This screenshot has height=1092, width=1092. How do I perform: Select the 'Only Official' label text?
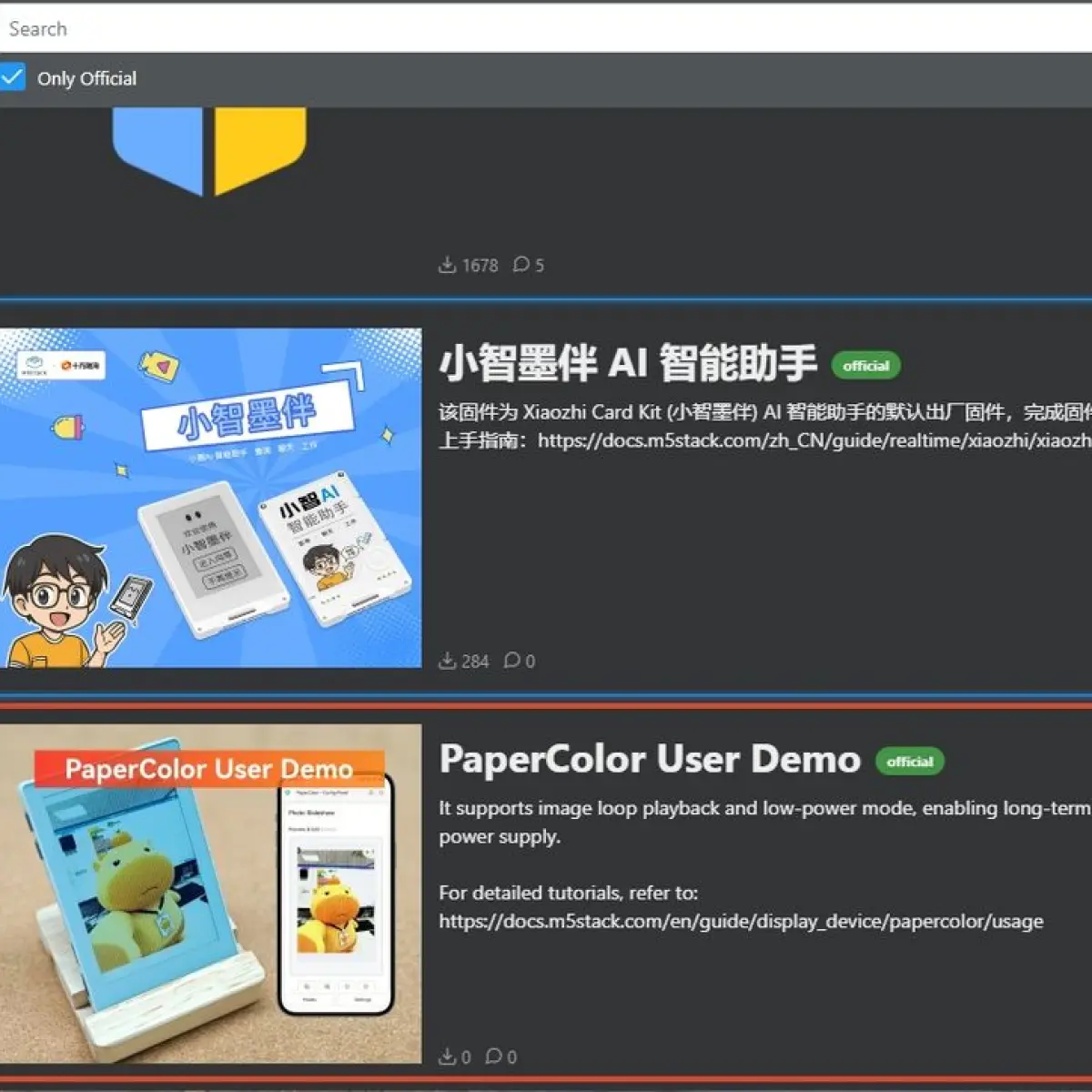(86, 78)
